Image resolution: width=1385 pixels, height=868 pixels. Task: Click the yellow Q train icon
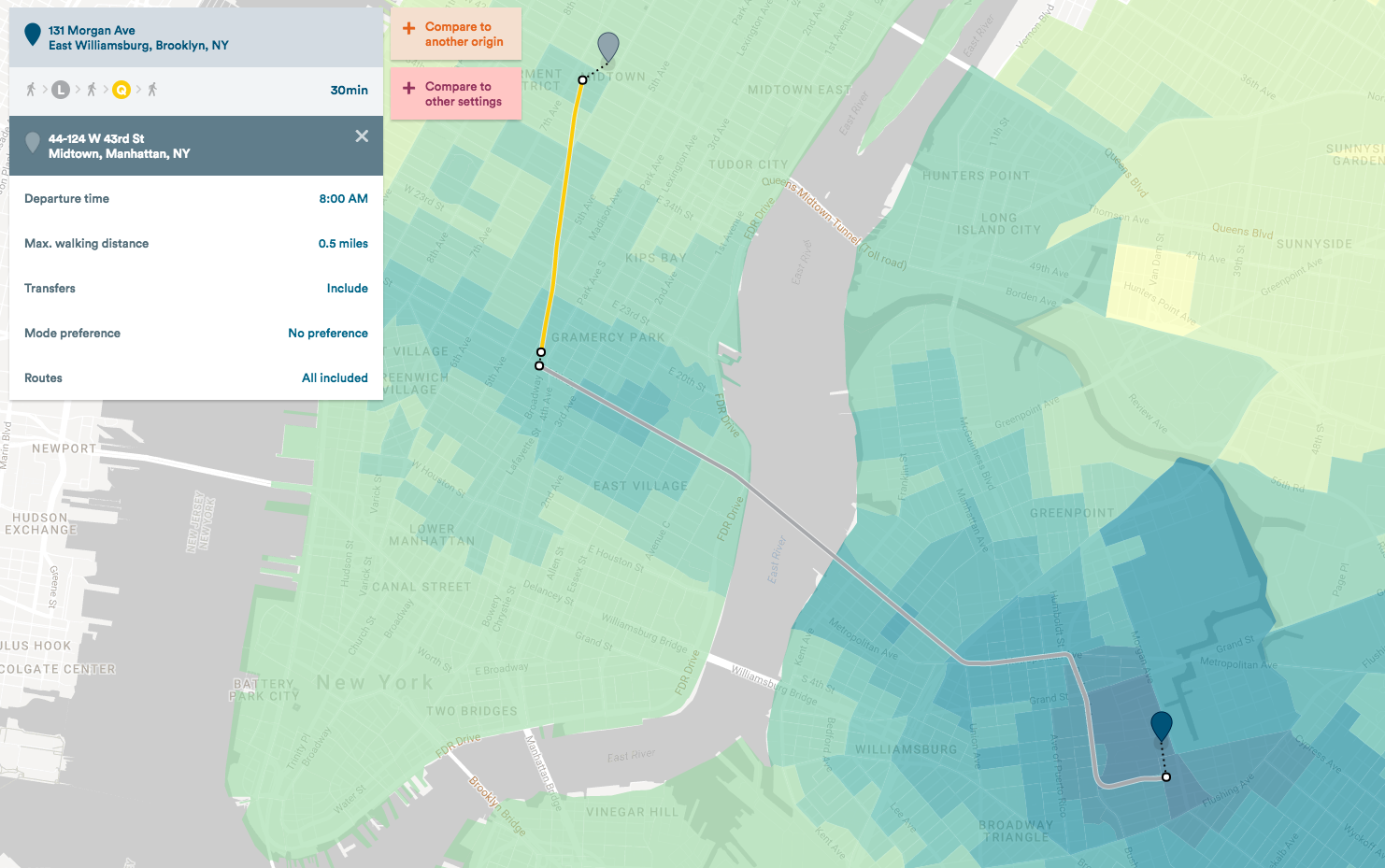[121, 90]
